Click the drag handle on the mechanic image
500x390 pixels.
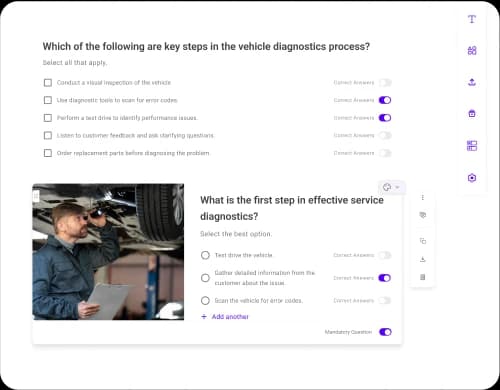coord(36,196)
